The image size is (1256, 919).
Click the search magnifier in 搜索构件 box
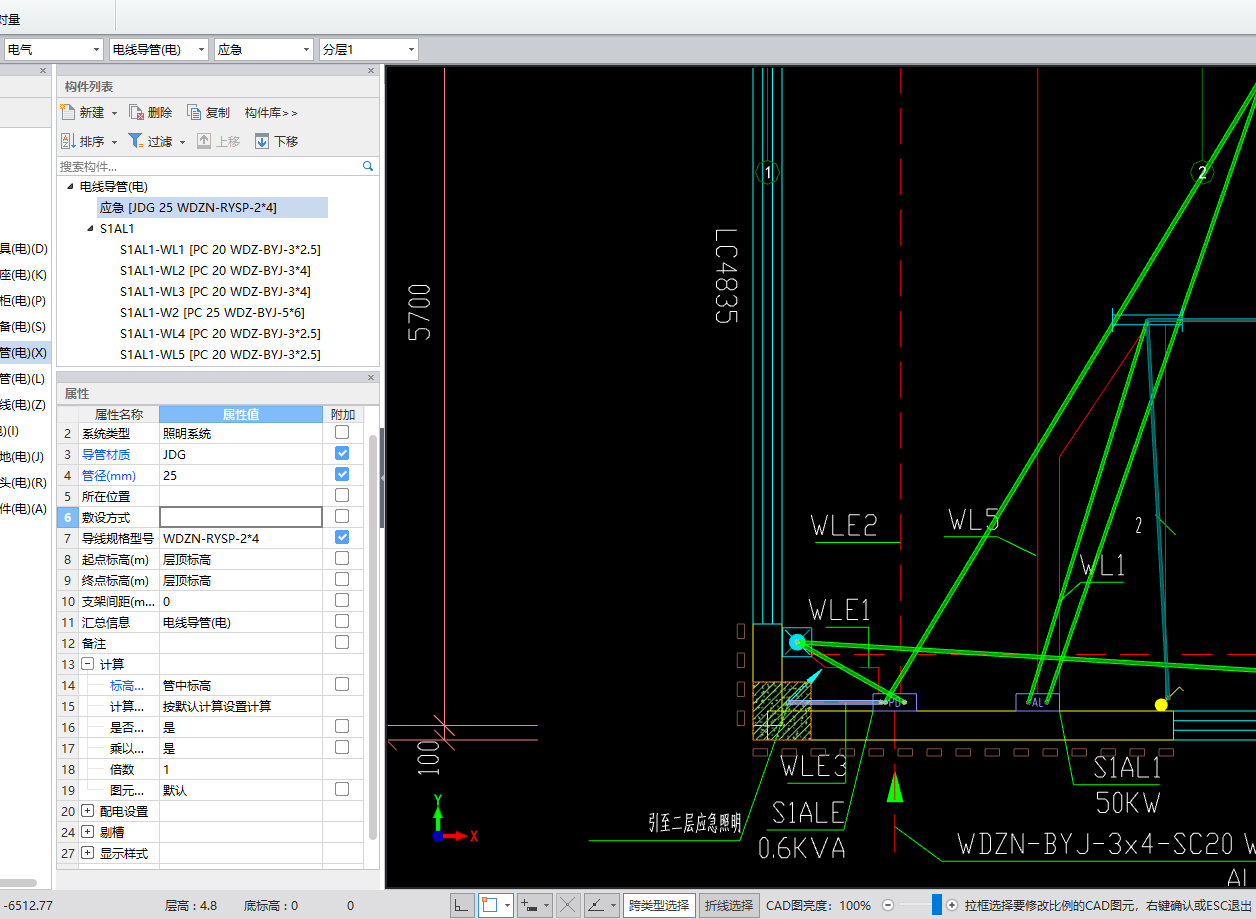pyautogui.click(x=368, y=166)
